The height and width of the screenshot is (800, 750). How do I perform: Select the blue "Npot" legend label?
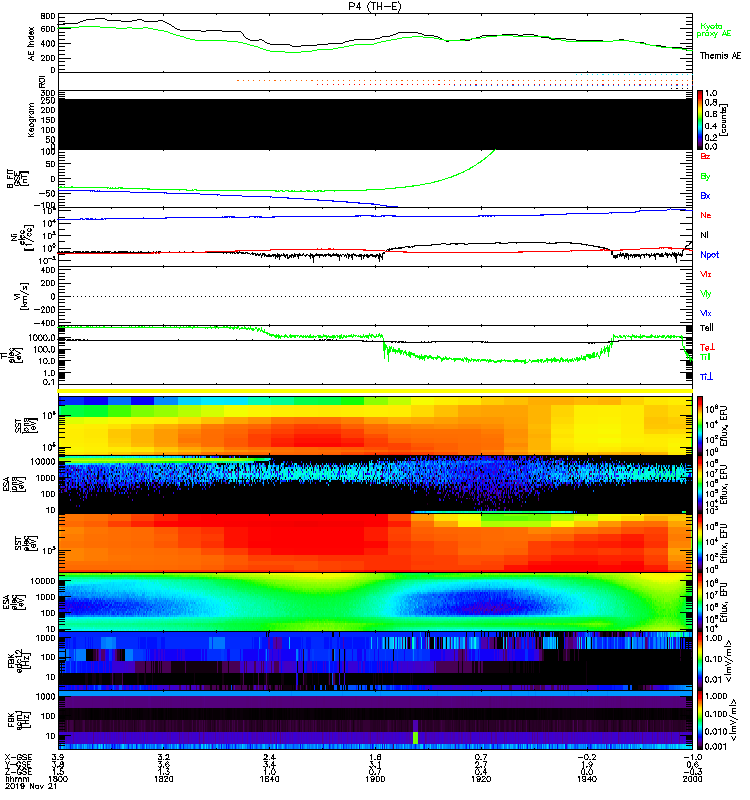(709, 255)
